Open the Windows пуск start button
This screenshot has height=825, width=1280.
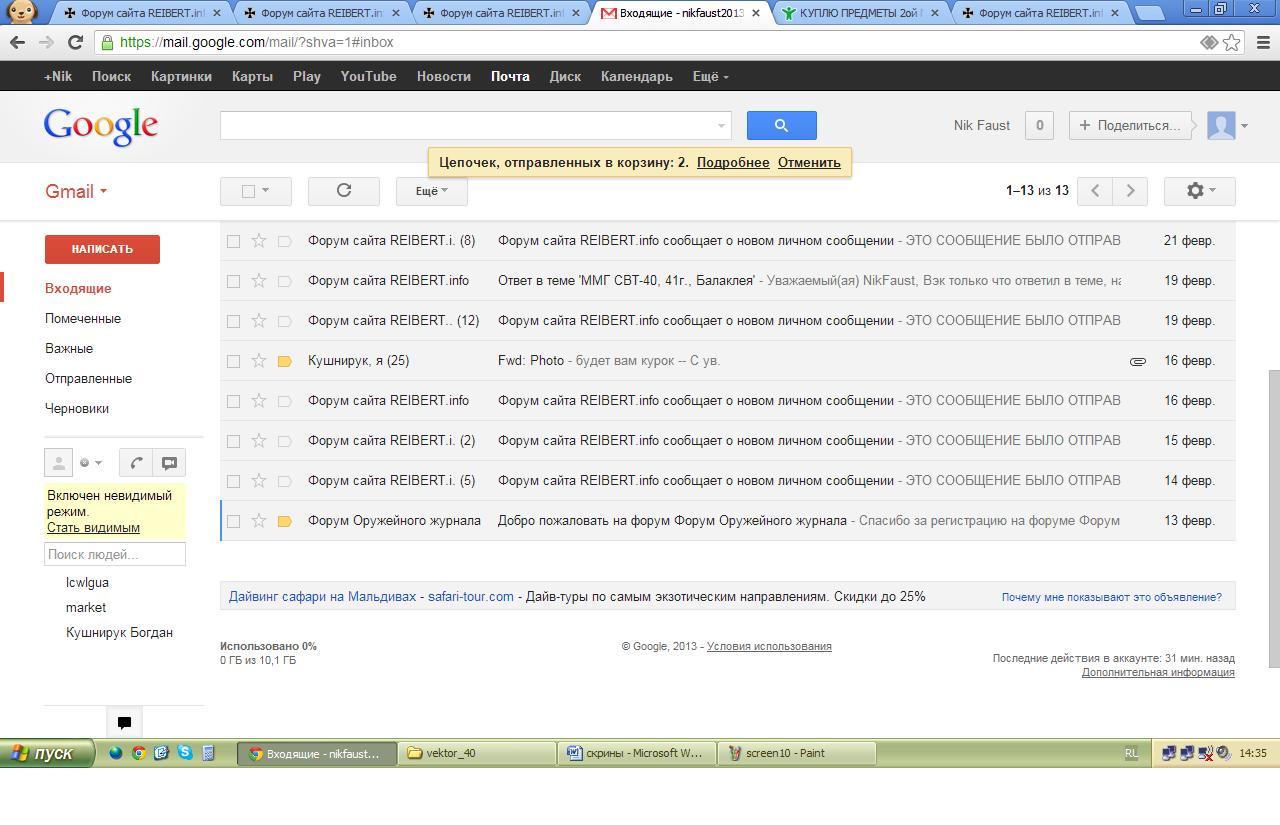pos(47,753)
